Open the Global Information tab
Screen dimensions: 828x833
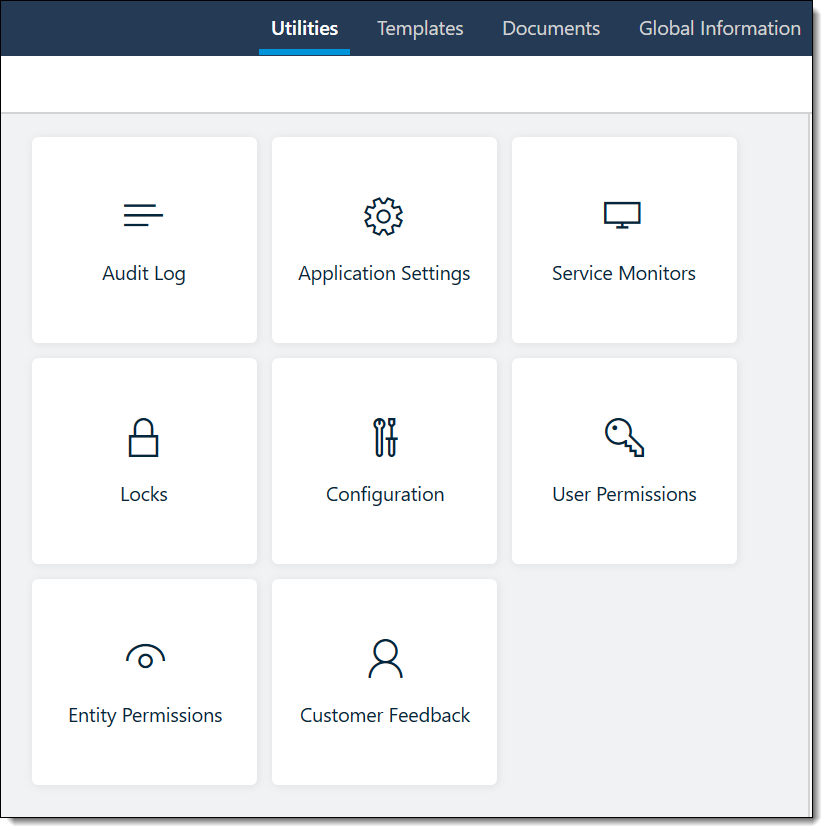[x=719, y=28]
